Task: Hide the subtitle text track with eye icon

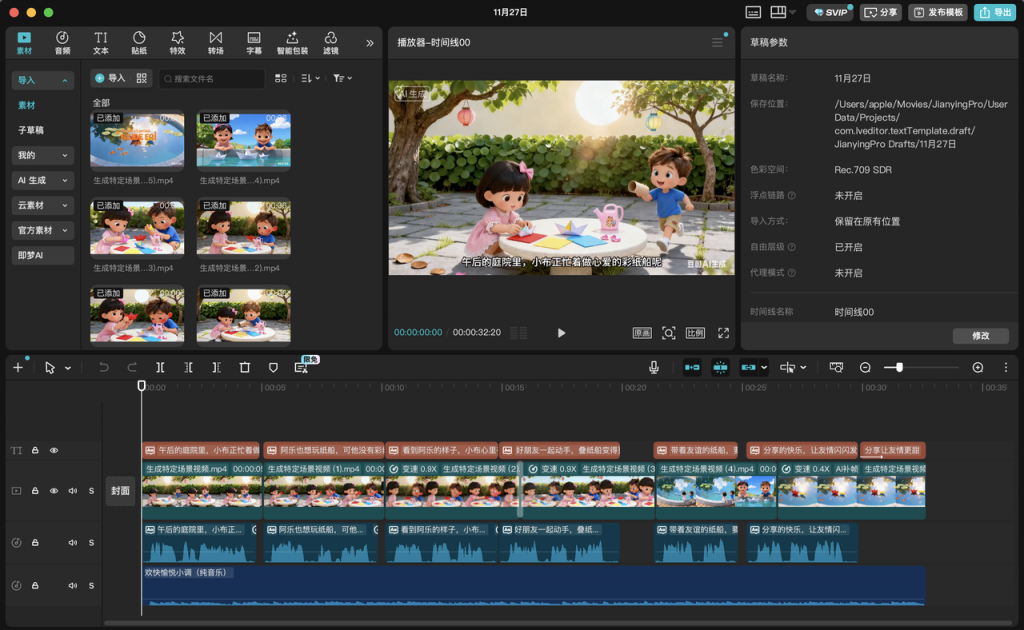Action: coord(54,451)
